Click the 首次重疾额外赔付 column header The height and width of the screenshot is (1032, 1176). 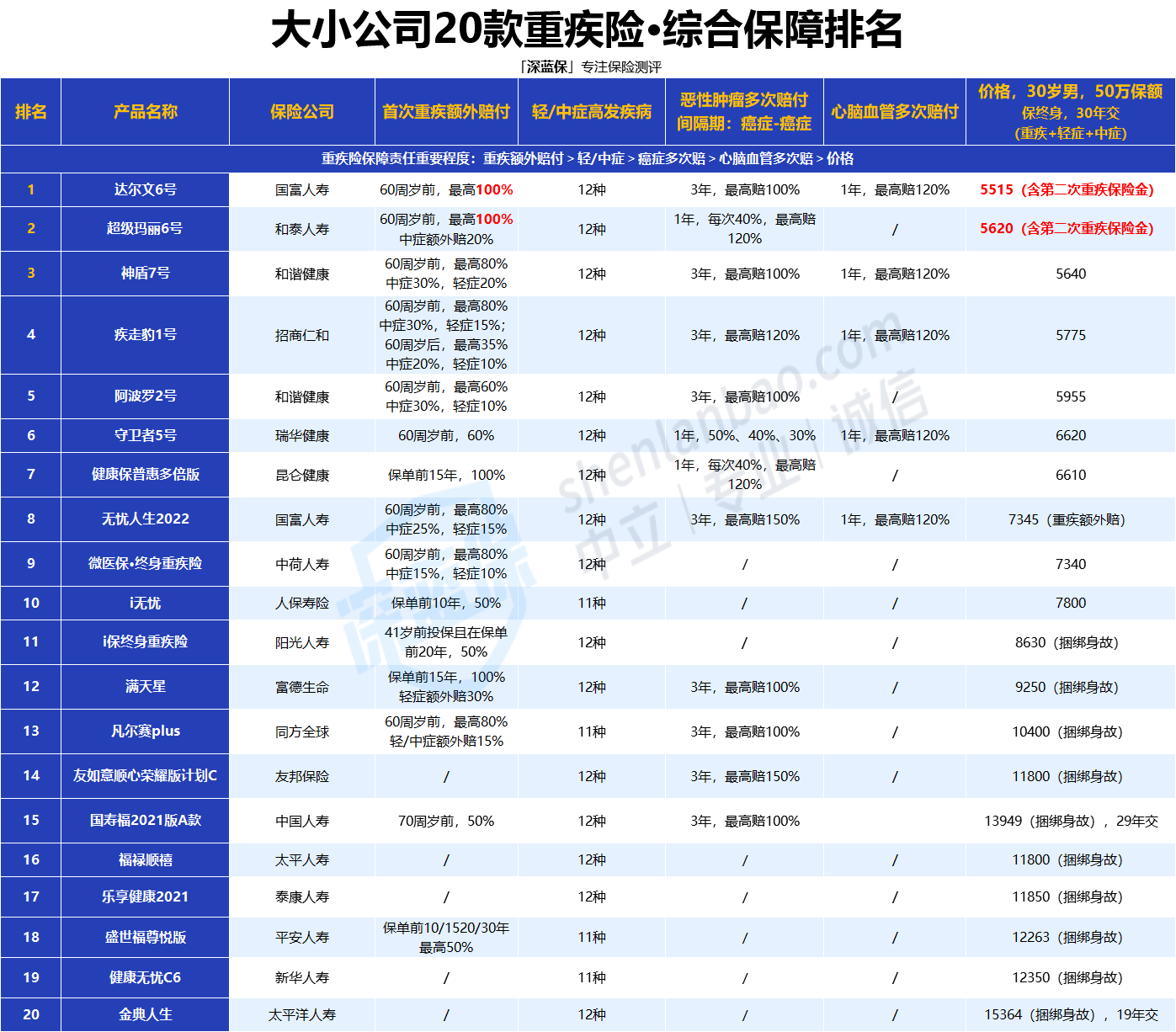446,112
